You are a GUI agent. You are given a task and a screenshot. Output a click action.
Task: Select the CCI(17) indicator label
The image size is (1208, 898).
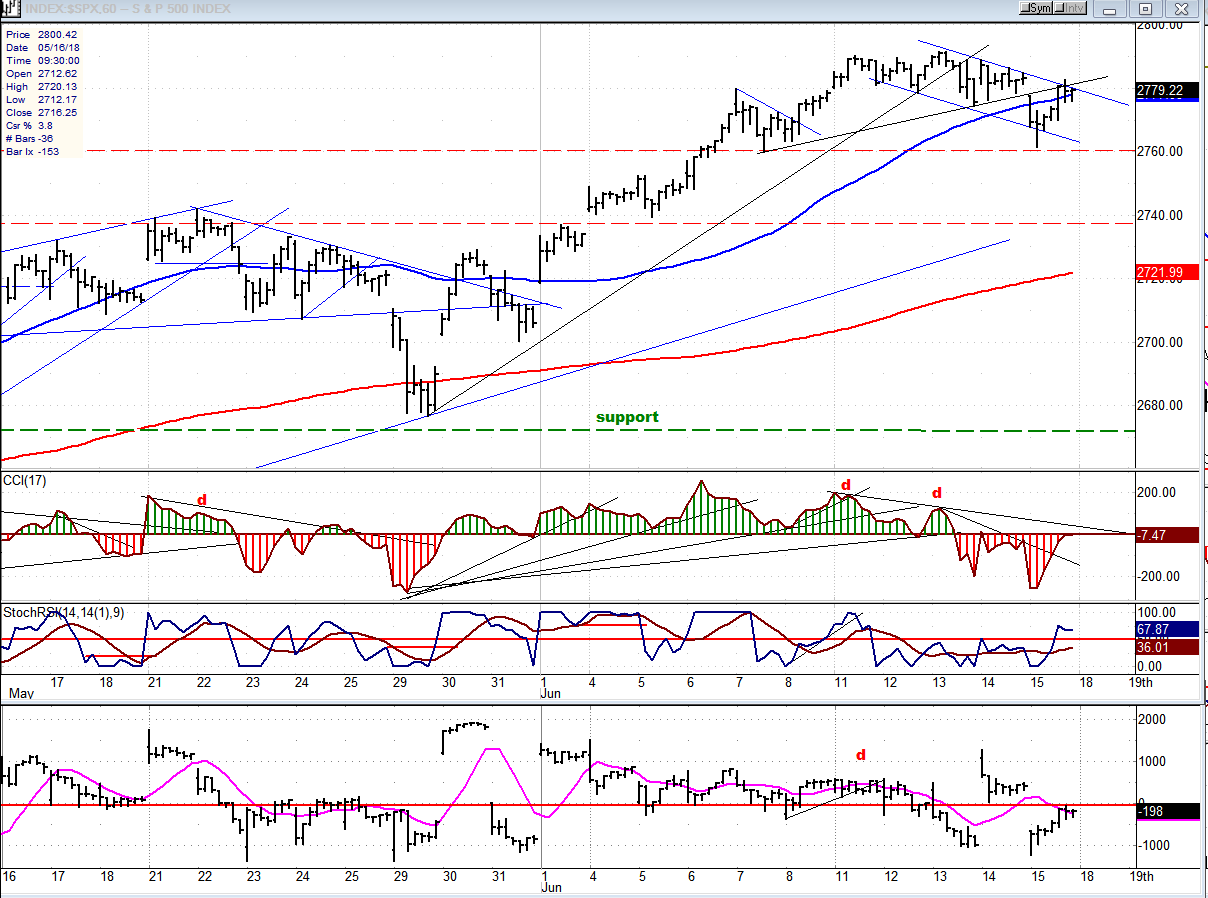click(x=25, y=481)
